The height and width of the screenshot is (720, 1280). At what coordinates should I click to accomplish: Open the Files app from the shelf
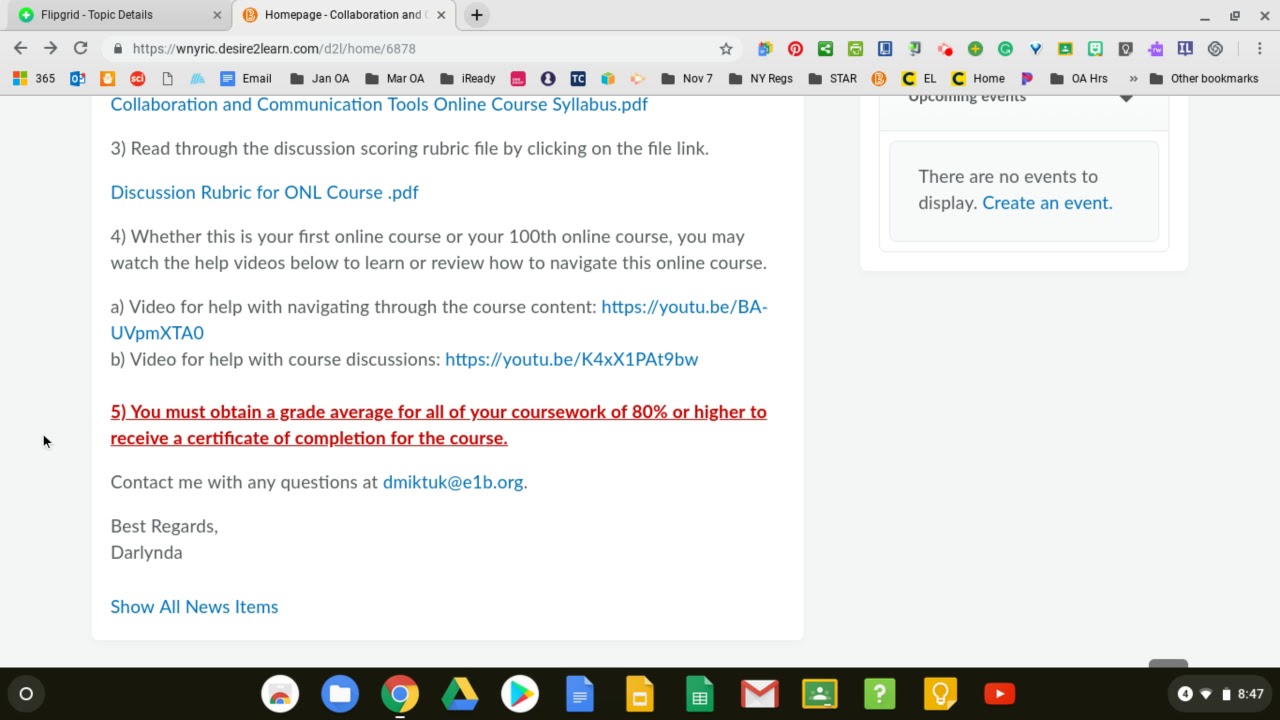coord(340,693)
